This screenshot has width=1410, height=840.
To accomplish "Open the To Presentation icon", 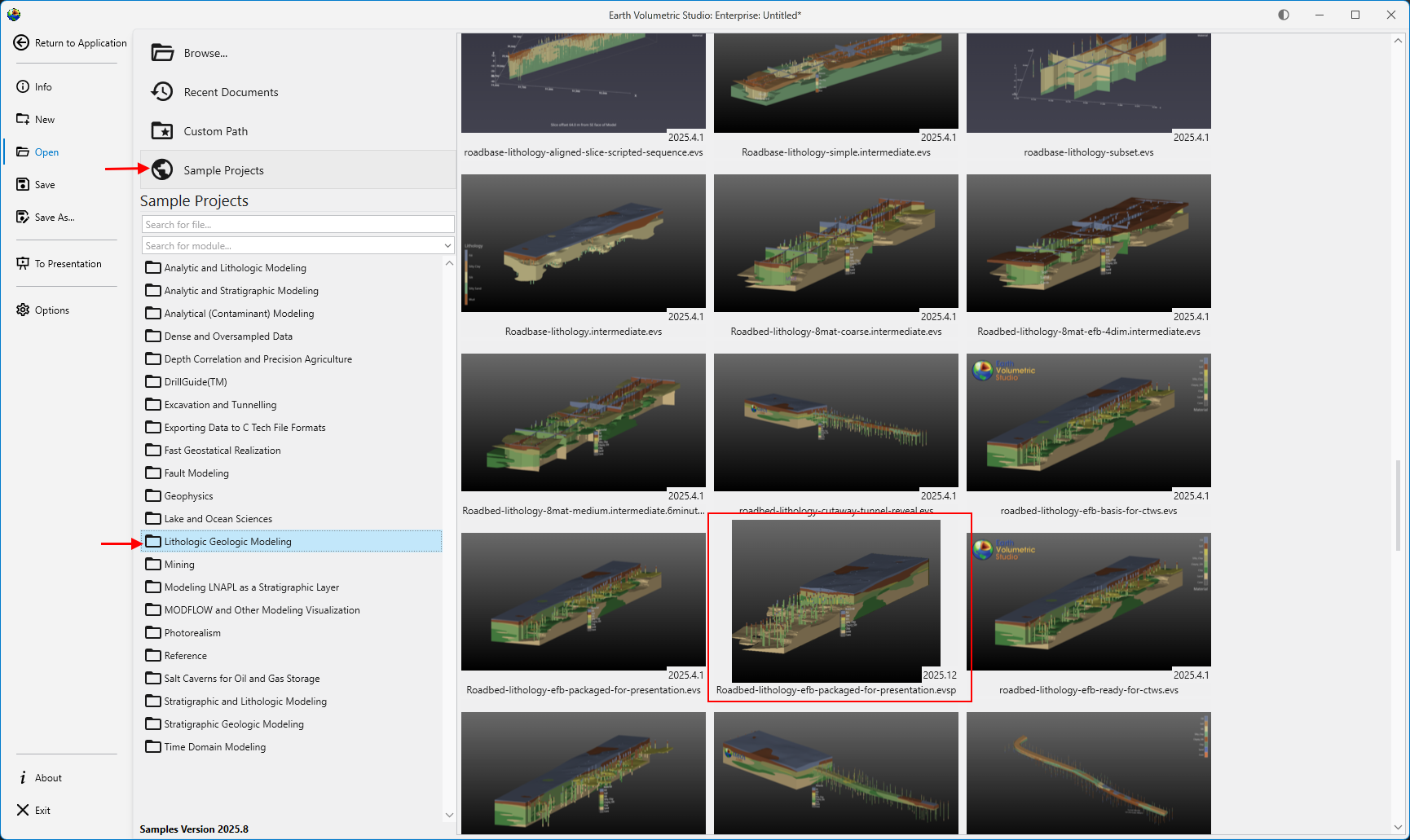I will coord(23,264).
